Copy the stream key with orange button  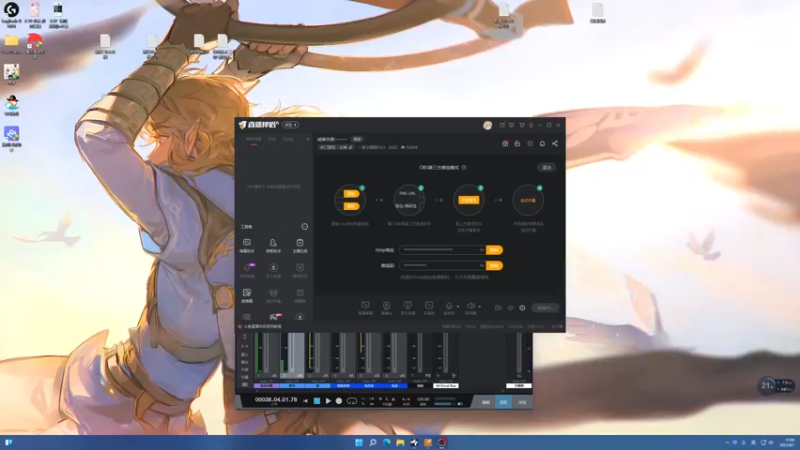[x=494, y=266]
